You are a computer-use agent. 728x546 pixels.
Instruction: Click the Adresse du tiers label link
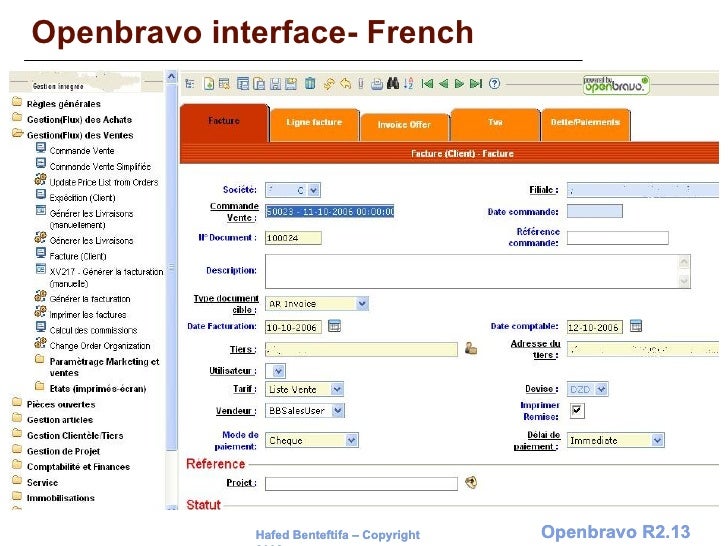tap(535, 349)
